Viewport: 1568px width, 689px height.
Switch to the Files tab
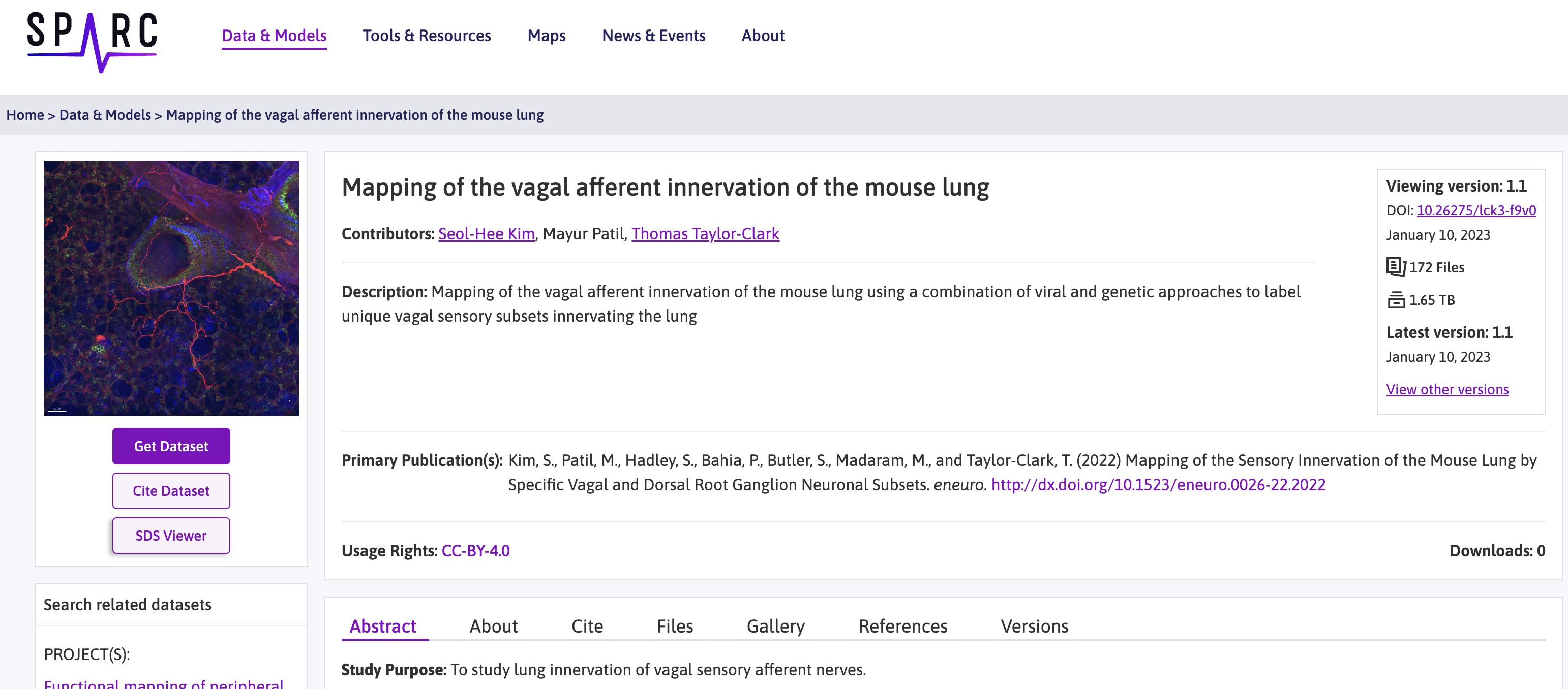[x=675, y=626]
